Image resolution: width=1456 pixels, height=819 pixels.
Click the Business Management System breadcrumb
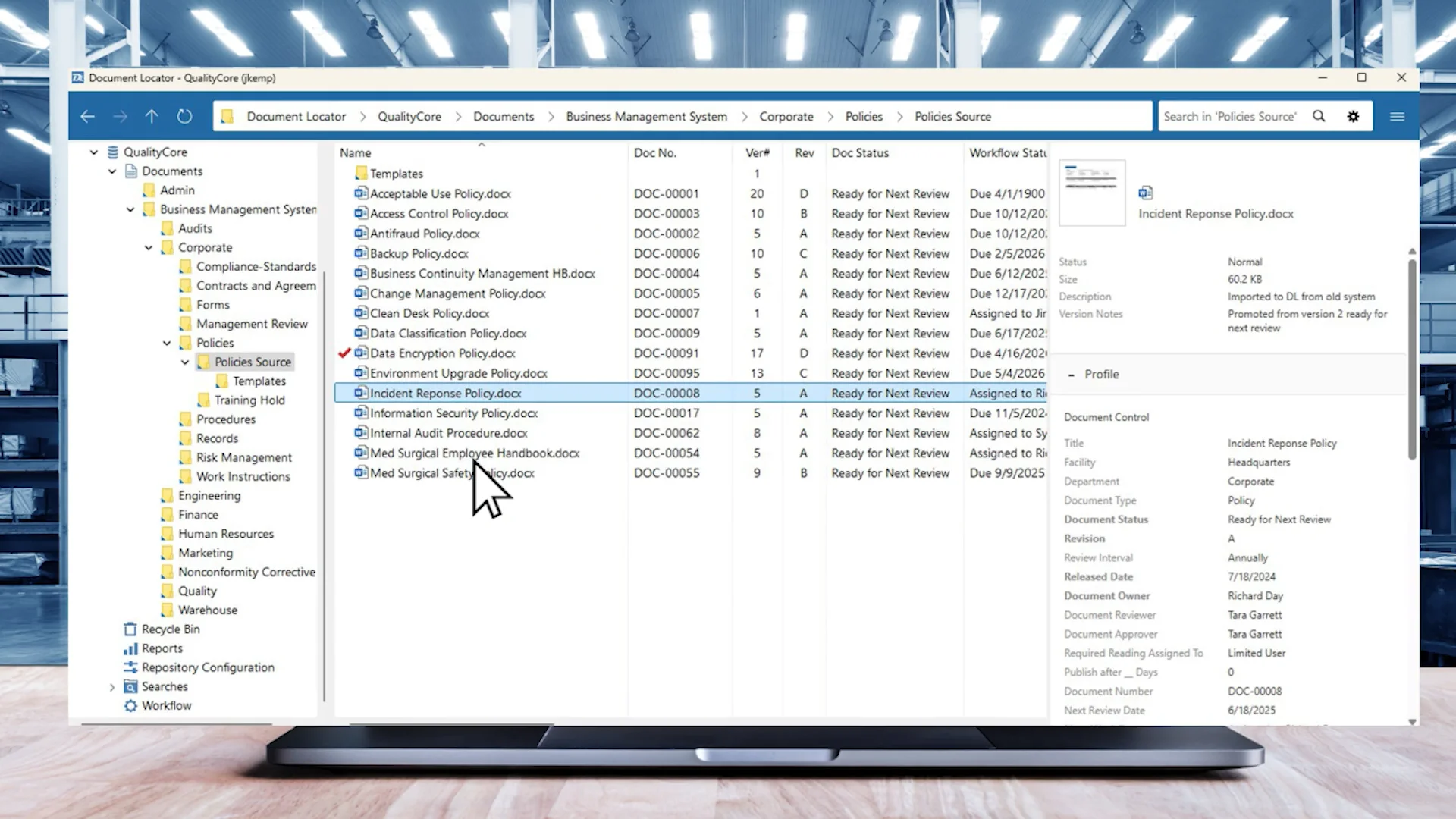click(646, 116)
